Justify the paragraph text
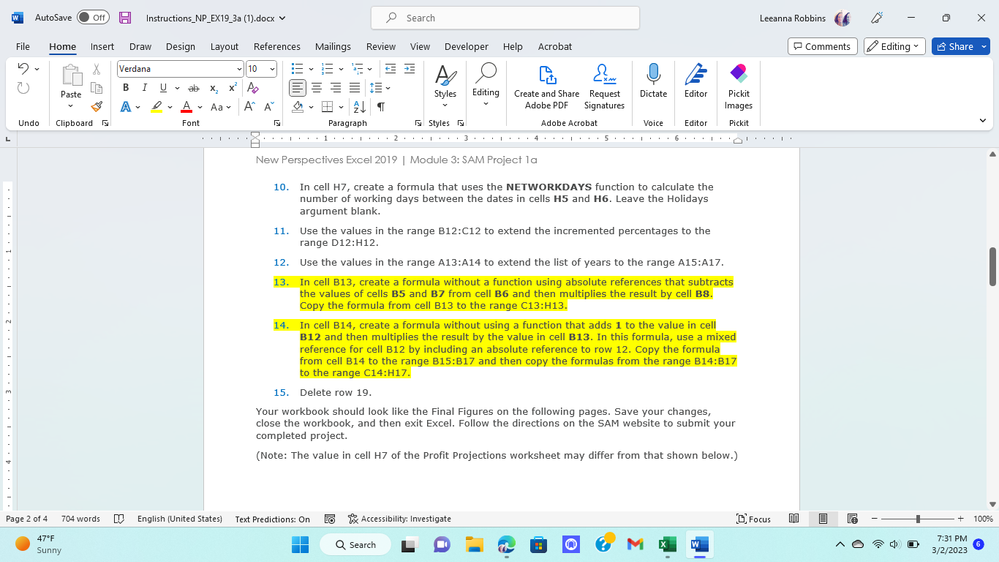This screenshot has height=562, width=999. pyautogui.click(x=355, y=88)
